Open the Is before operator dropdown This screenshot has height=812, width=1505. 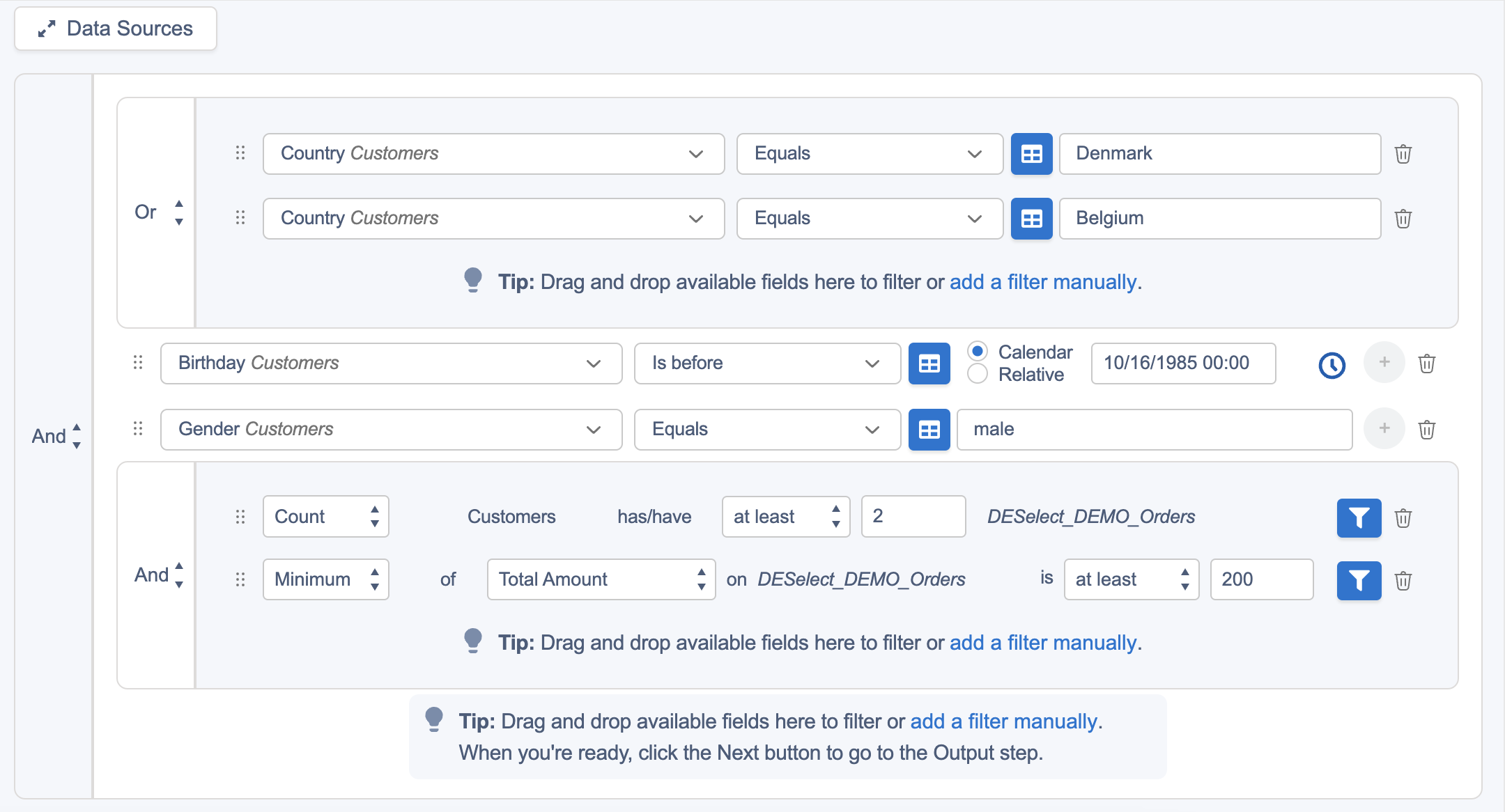[766, 363]
